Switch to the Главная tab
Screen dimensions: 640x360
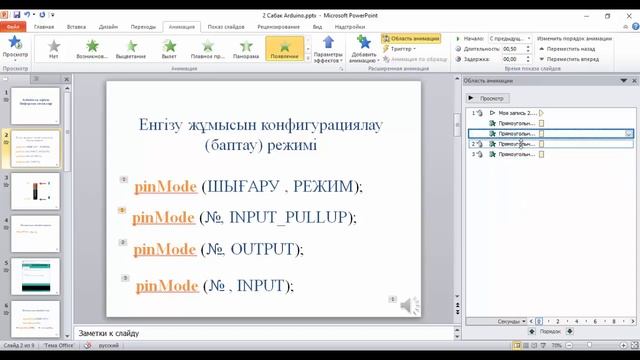[x=44, y=27]
